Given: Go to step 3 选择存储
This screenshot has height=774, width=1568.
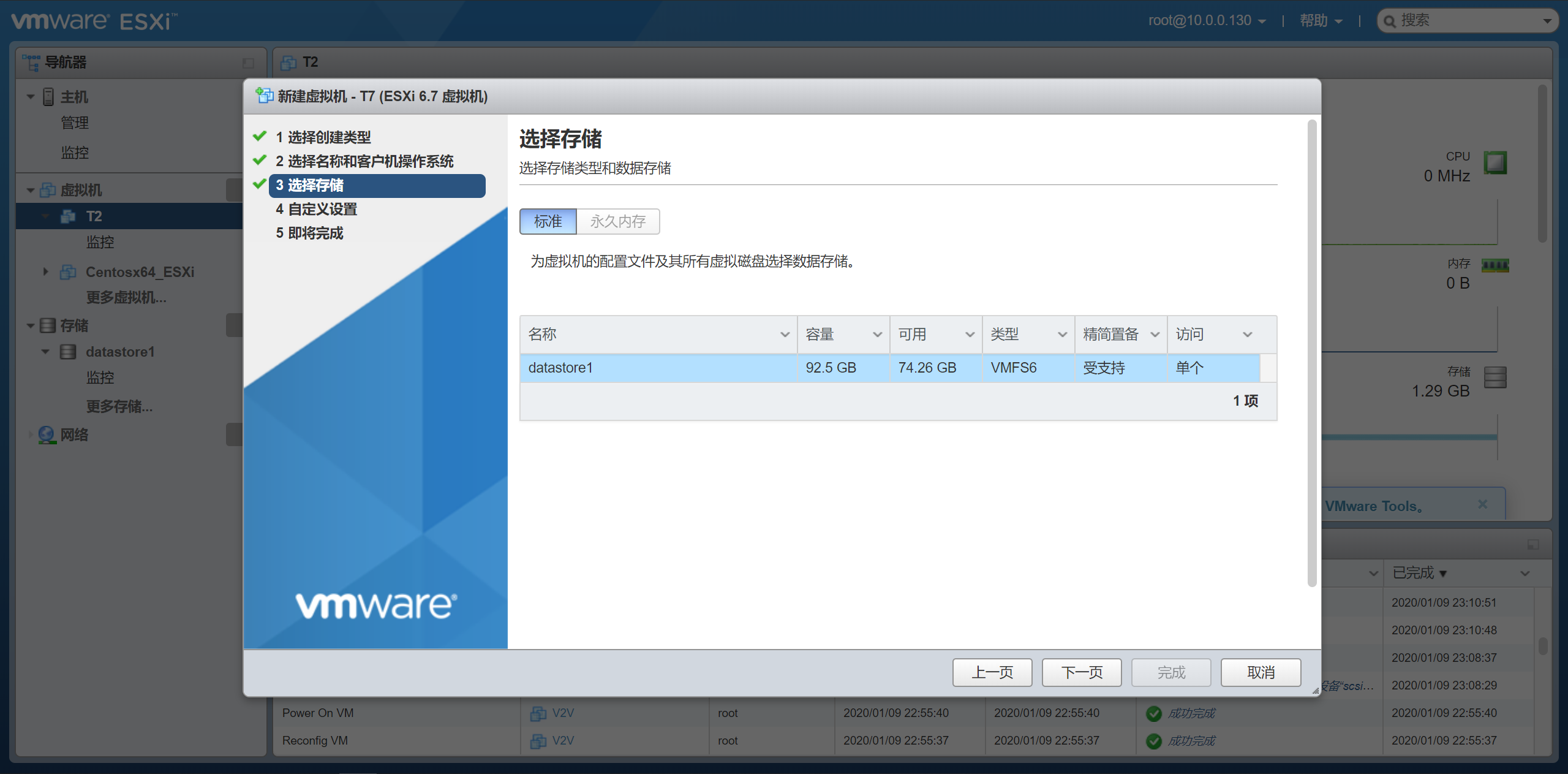Looking at the screenshot, I should point(377,185).
